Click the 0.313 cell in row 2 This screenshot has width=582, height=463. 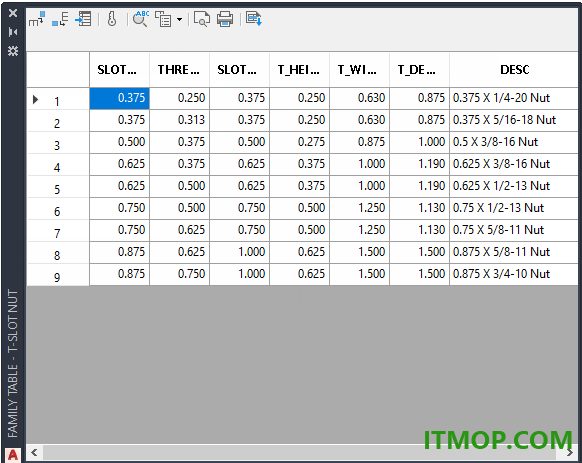pyautogui.click(x=180, y=120)
